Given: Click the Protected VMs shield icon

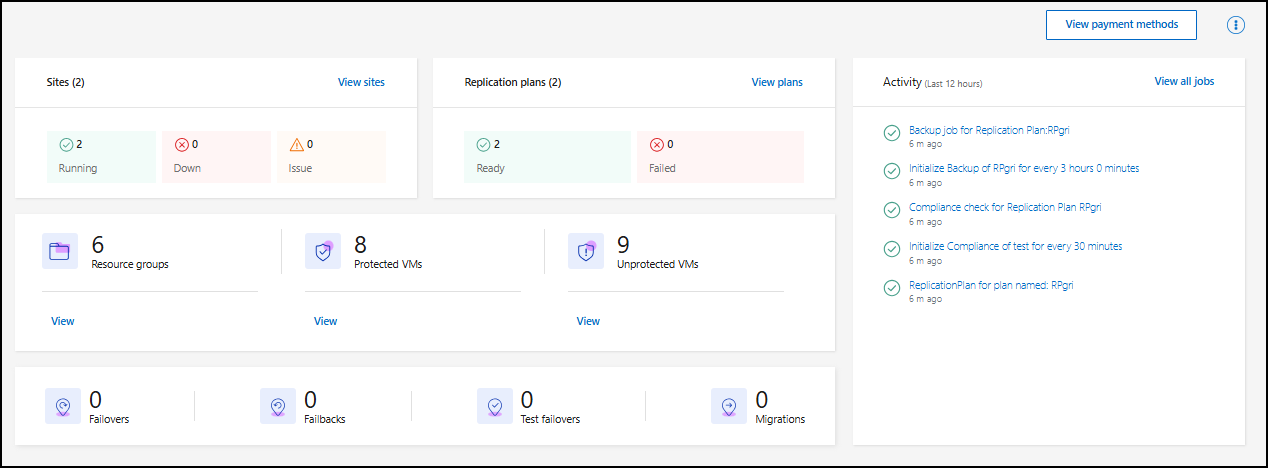Looking at the screenshot, I should 323,252.
